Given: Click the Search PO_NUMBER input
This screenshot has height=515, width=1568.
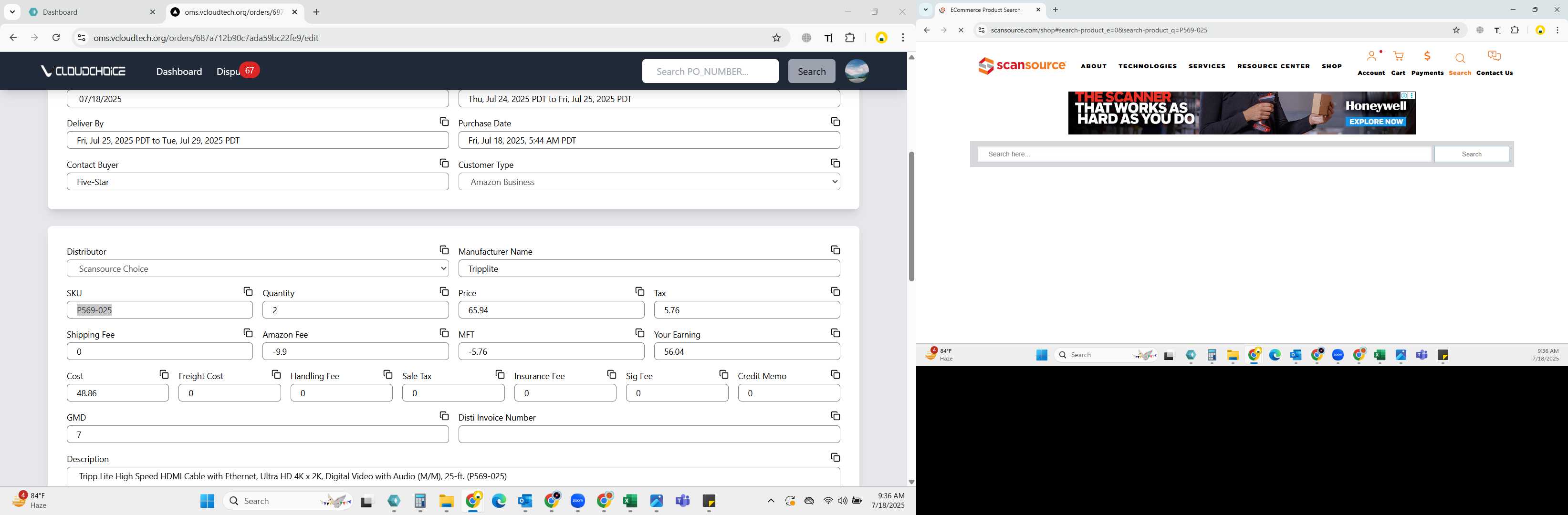Looking at the screenshot, I should (710, 71).
